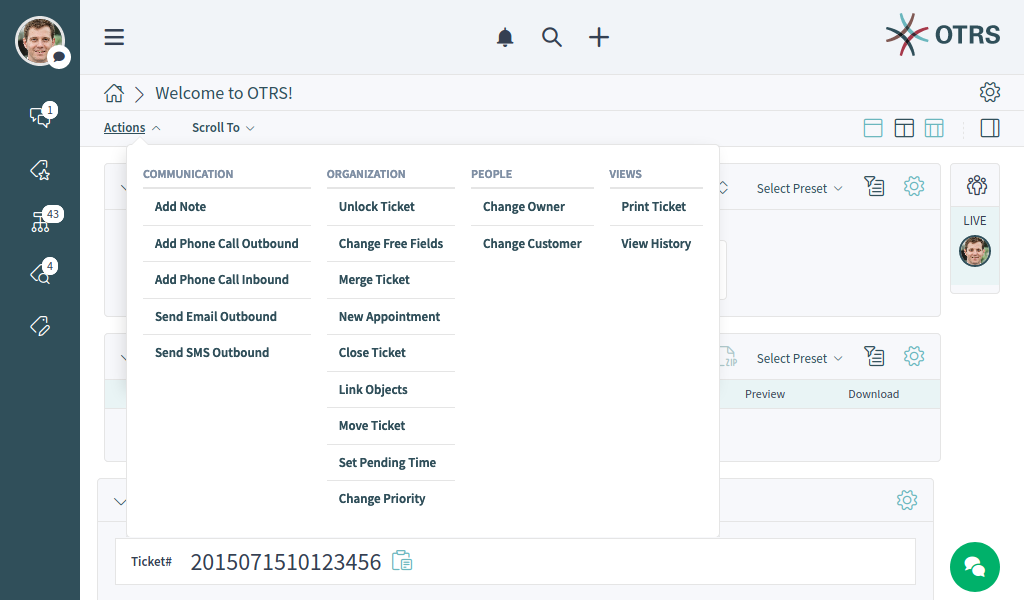Image resolution: width=1024 pixels, height=600 pixels.
Task: Open the chat bubble sidebar icon
Action: (x=41, y=116)
